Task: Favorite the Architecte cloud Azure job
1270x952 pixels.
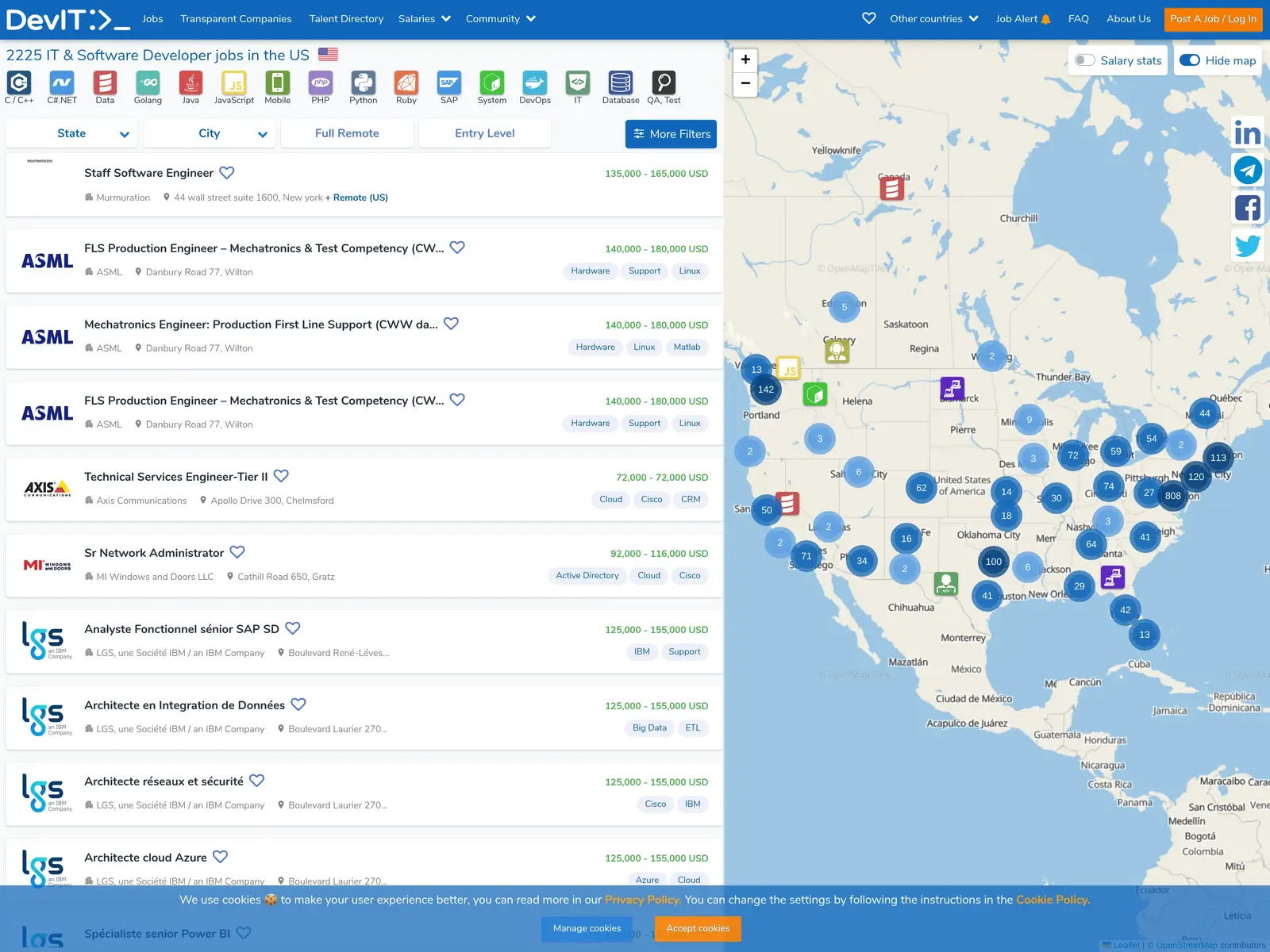Action: (221, 856)
